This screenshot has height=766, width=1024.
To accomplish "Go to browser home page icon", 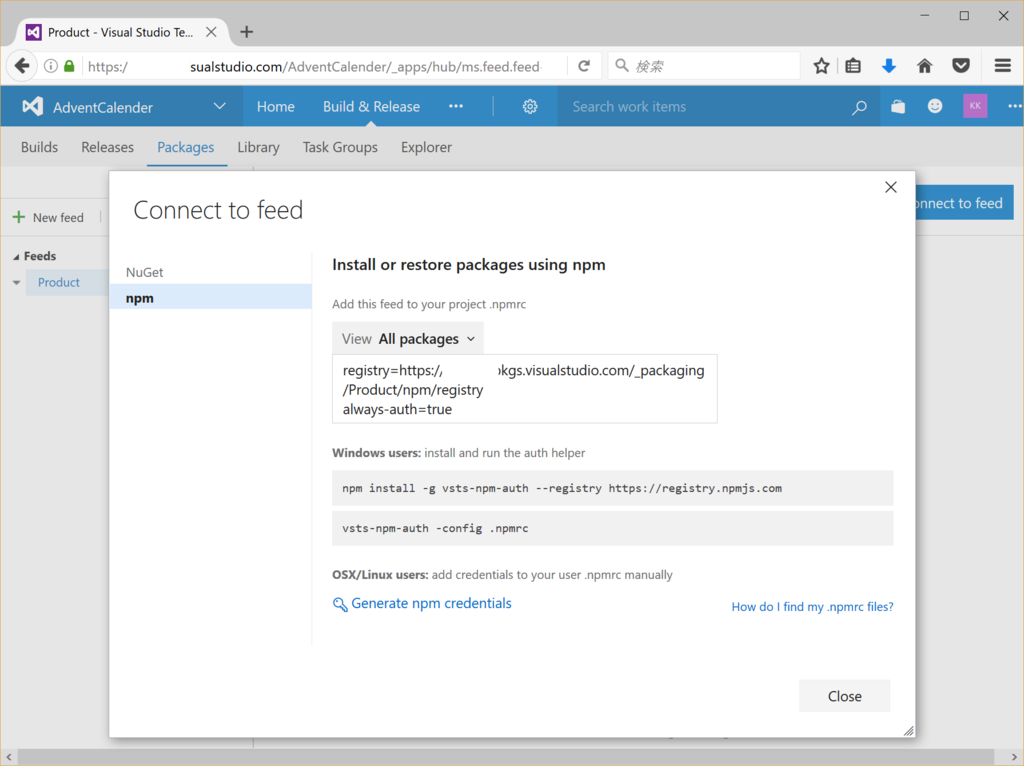I will click(925, 66).
